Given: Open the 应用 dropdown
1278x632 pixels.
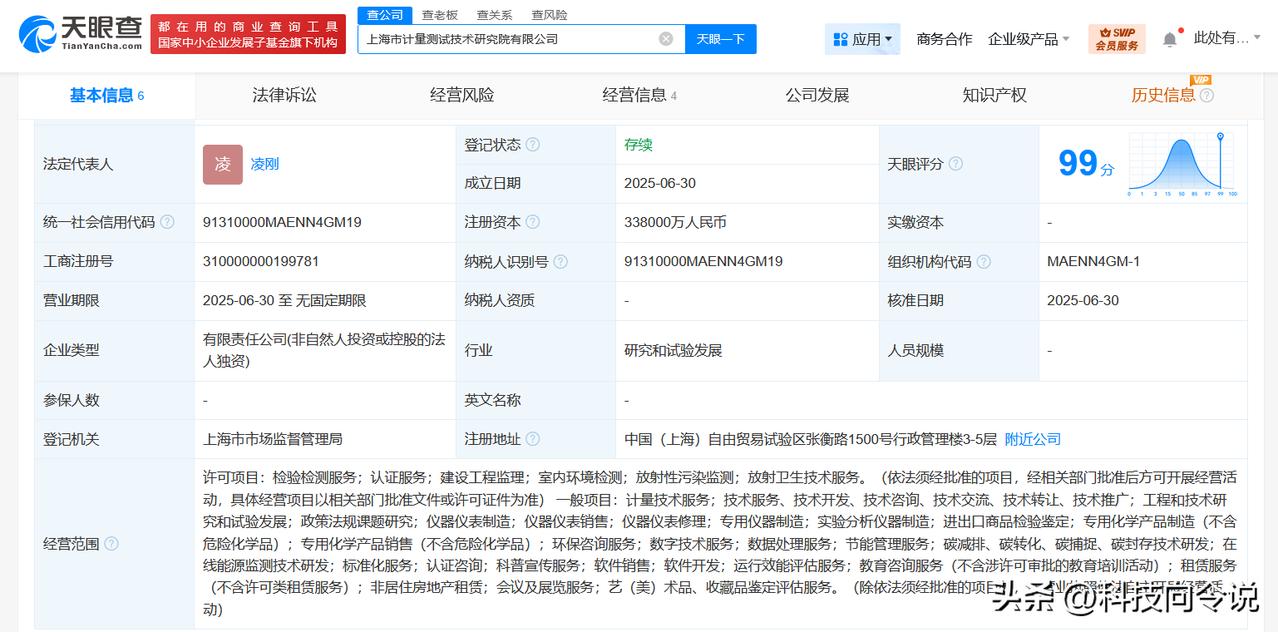Looking at the screenshot, I should (862, 39).
